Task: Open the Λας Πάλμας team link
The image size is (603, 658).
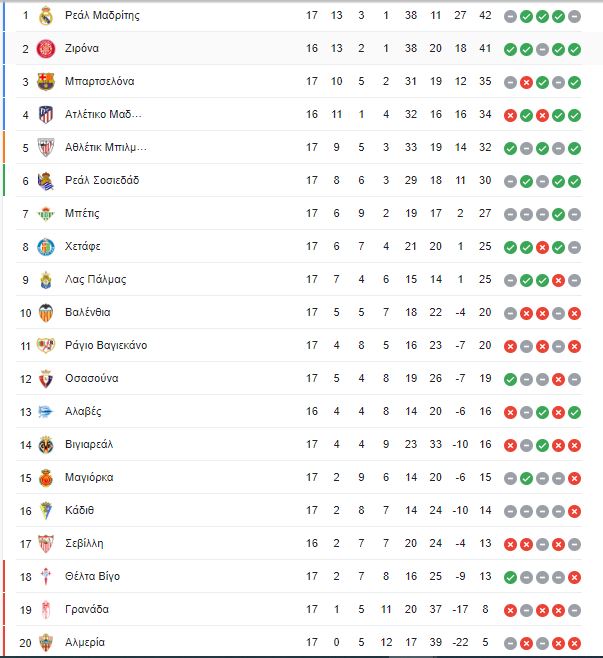Action: pyautogui.click(x=95, y=279)
